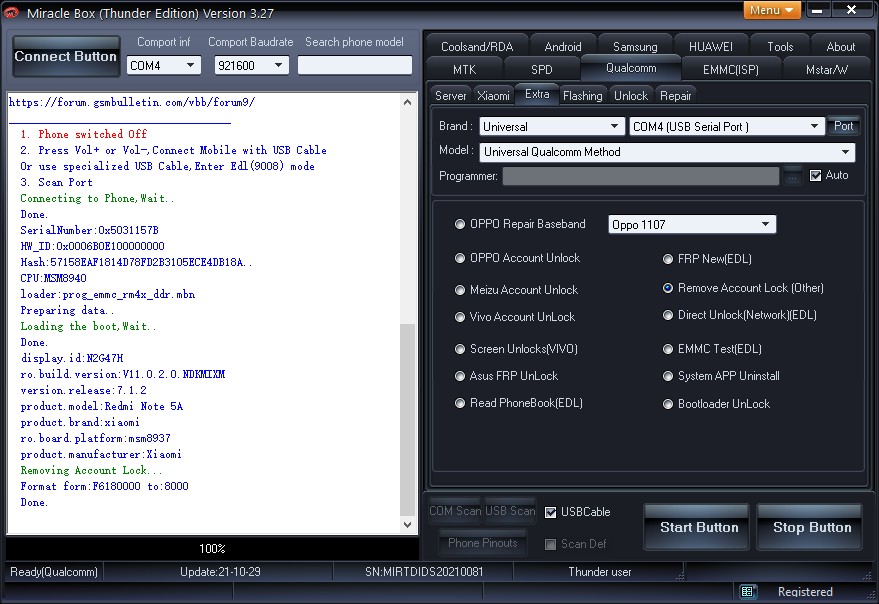879x604 pixels.
Task: Select Remove Account Lock (Other) option
Action: [743, 288]
